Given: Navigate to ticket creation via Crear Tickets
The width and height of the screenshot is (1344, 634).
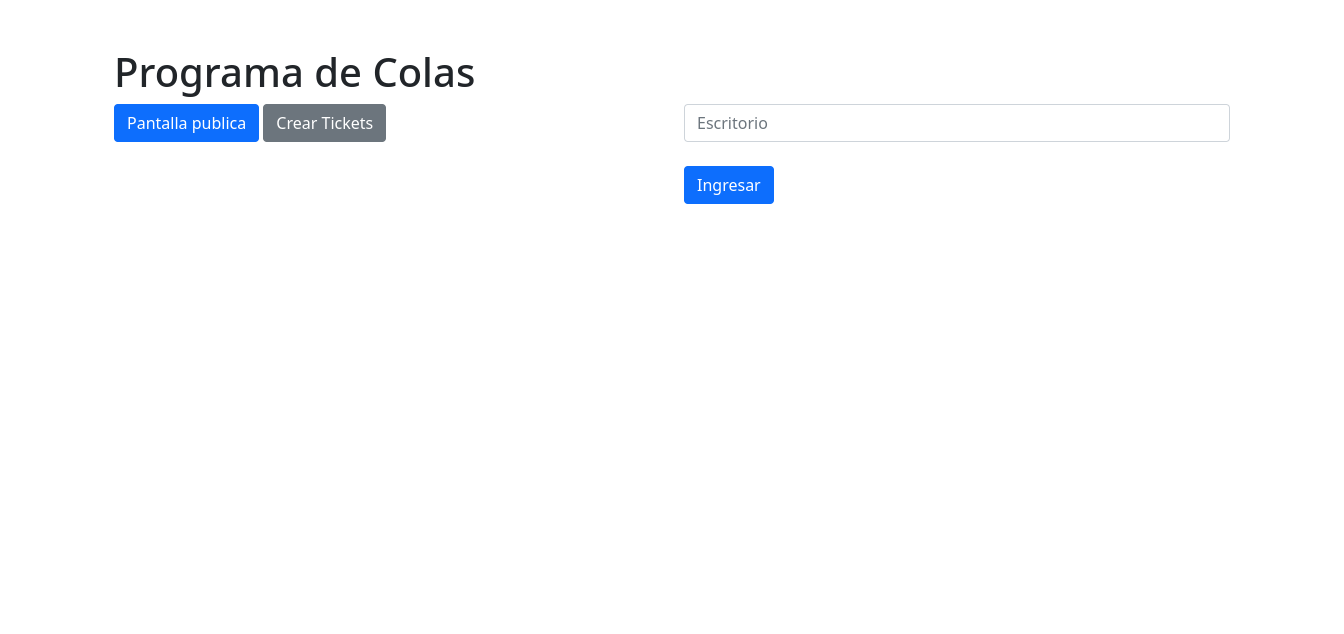Looking at the screenshot, I should pyautogui.click(x=324, y=123).
